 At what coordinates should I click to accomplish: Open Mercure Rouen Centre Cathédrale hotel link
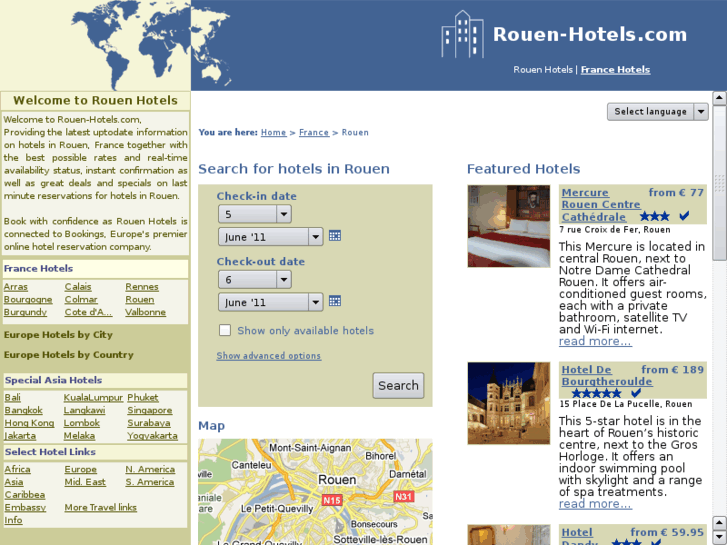[601, 205]
